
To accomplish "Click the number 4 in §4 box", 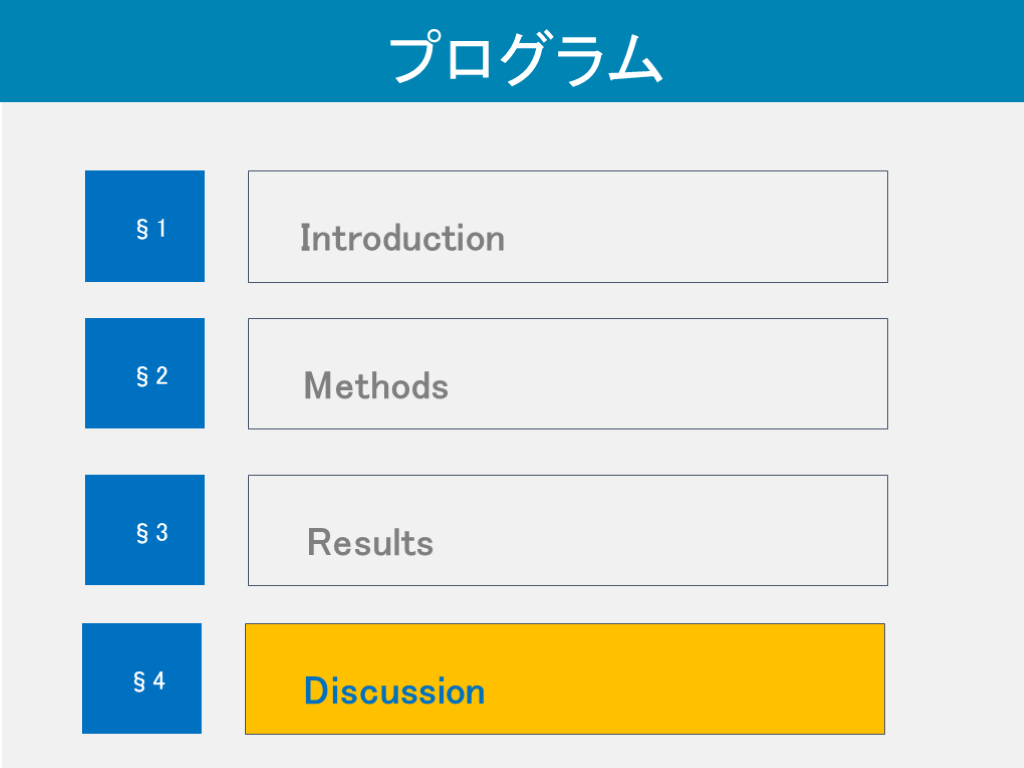I will 159,681.
